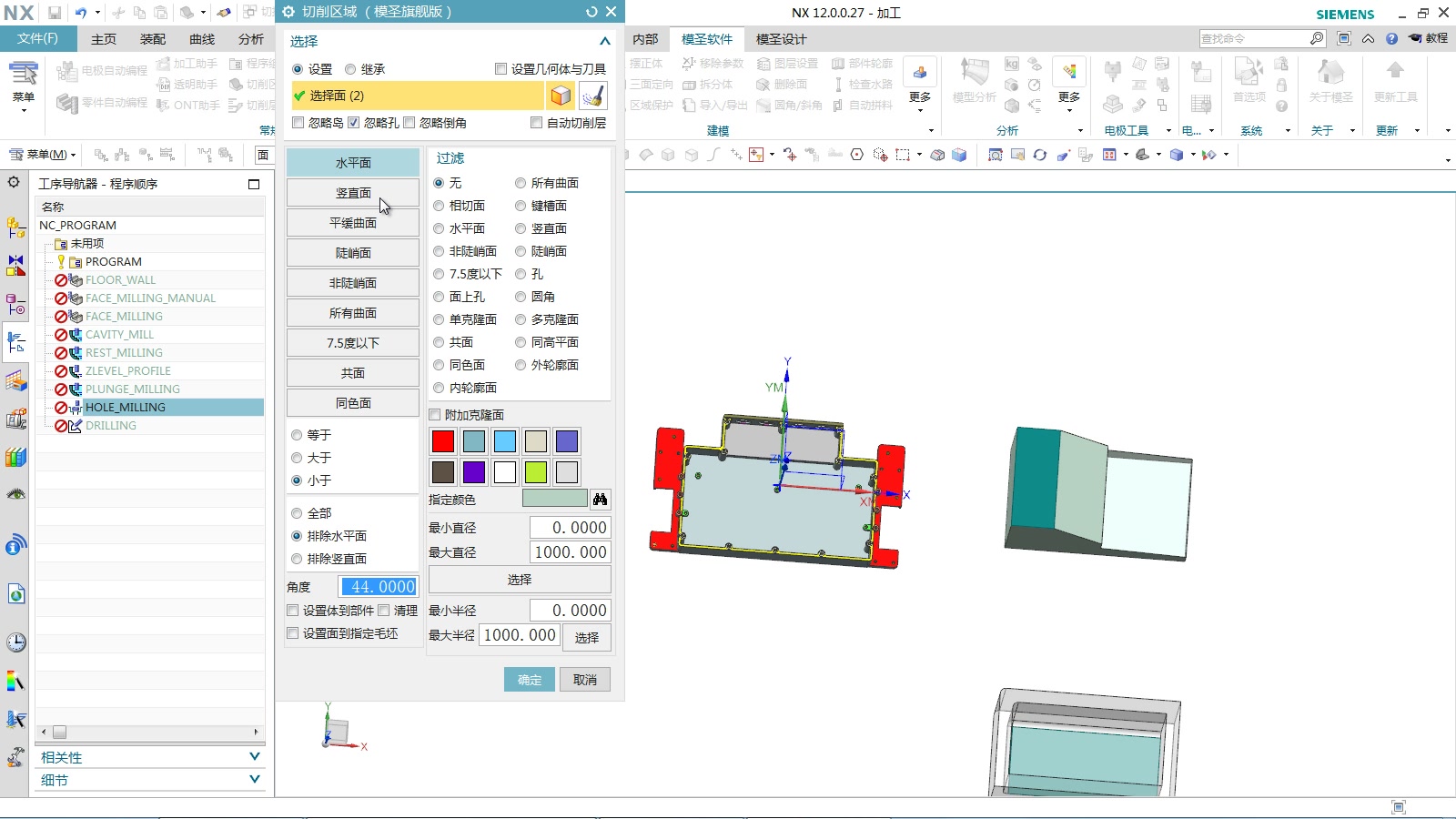Click the binoculars icon next to 指定颜色

[600, 499]
